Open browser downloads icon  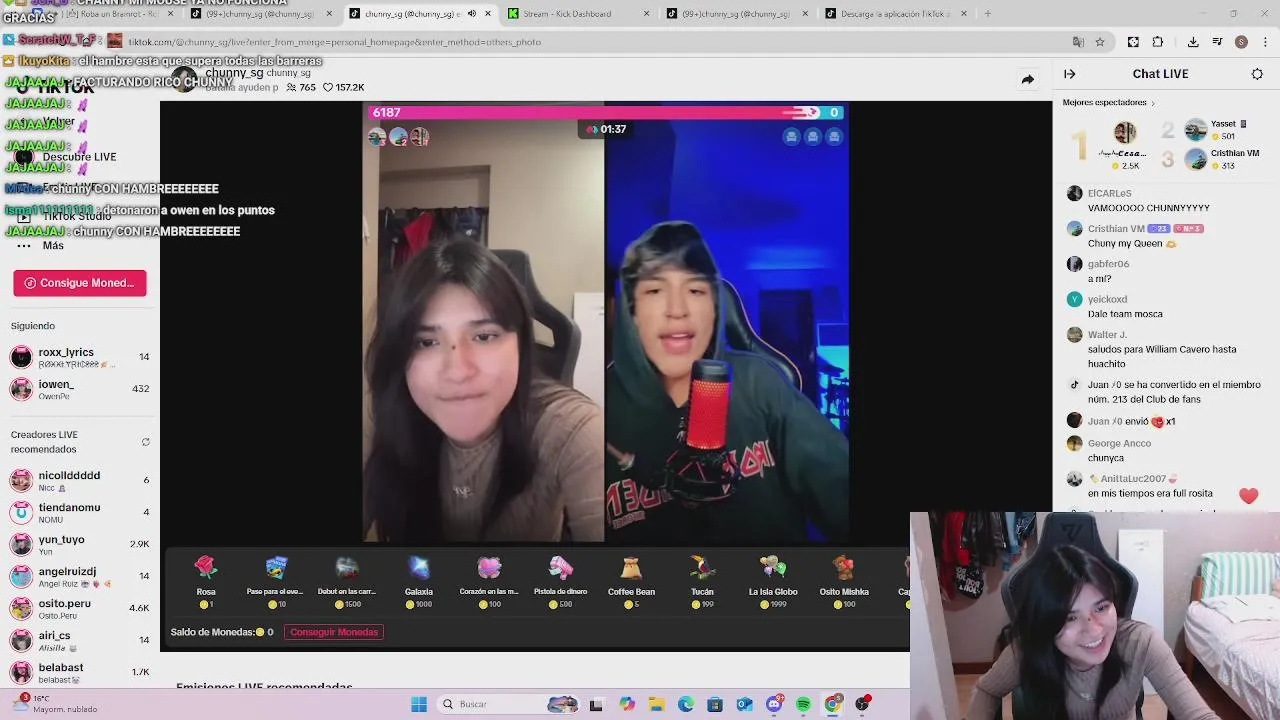pos(1193,42)
